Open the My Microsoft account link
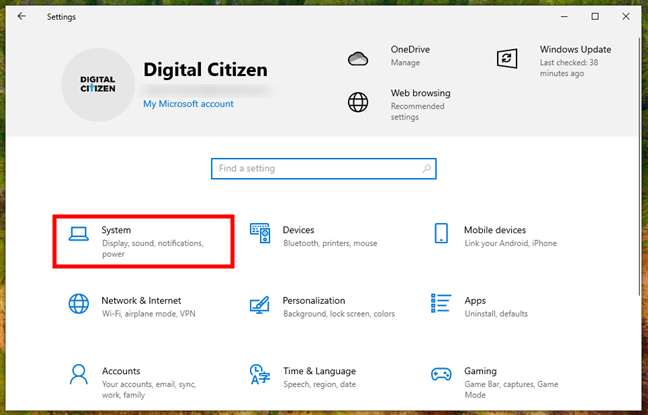The height and width of the screenshot is (415, 648). pyautogui.click(x=188, y=104)
